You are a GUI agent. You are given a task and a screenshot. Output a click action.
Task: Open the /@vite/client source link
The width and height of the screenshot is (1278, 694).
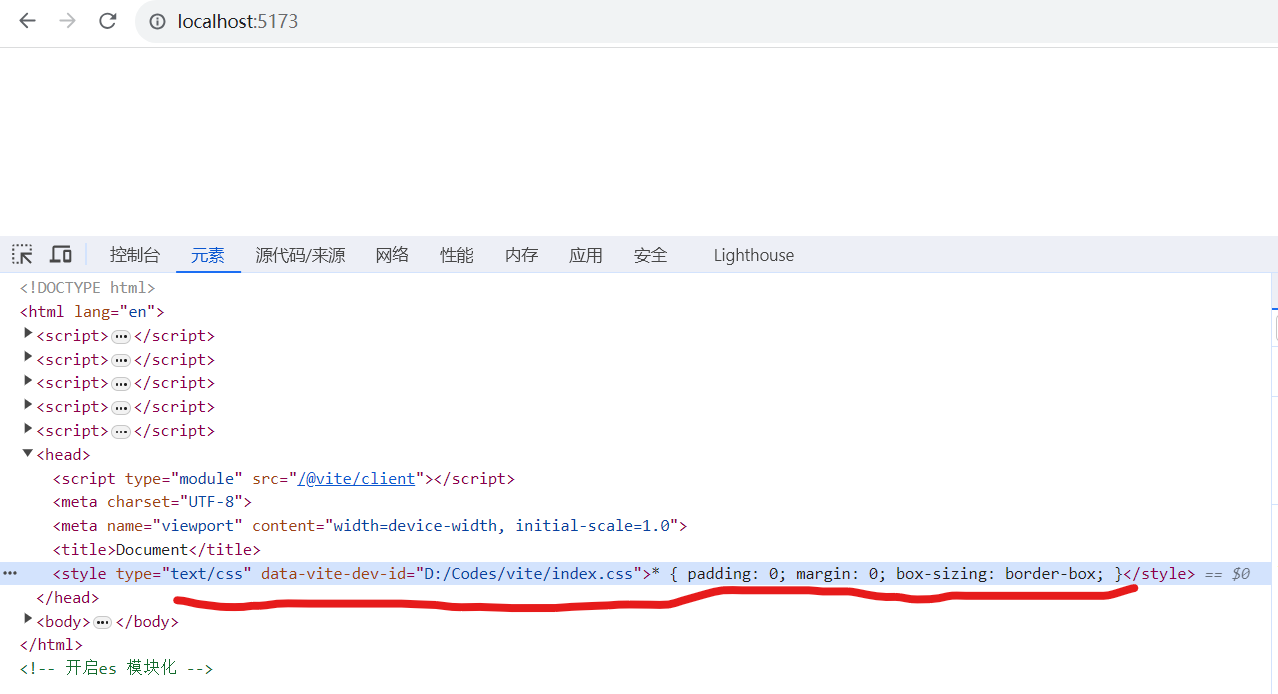356,478
